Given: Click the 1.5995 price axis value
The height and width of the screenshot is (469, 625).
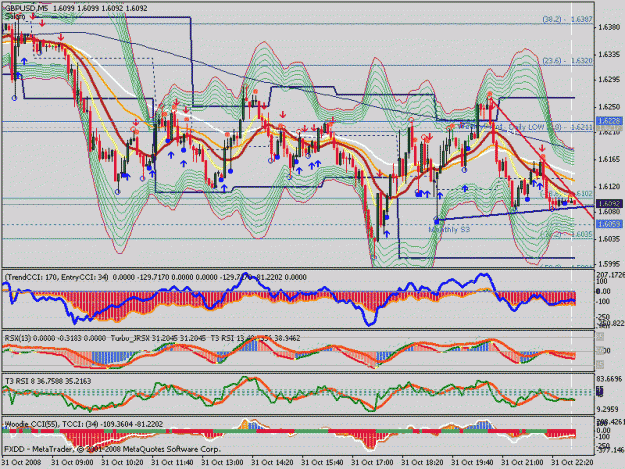Looking at the screenshot, I should pos(608,264).
